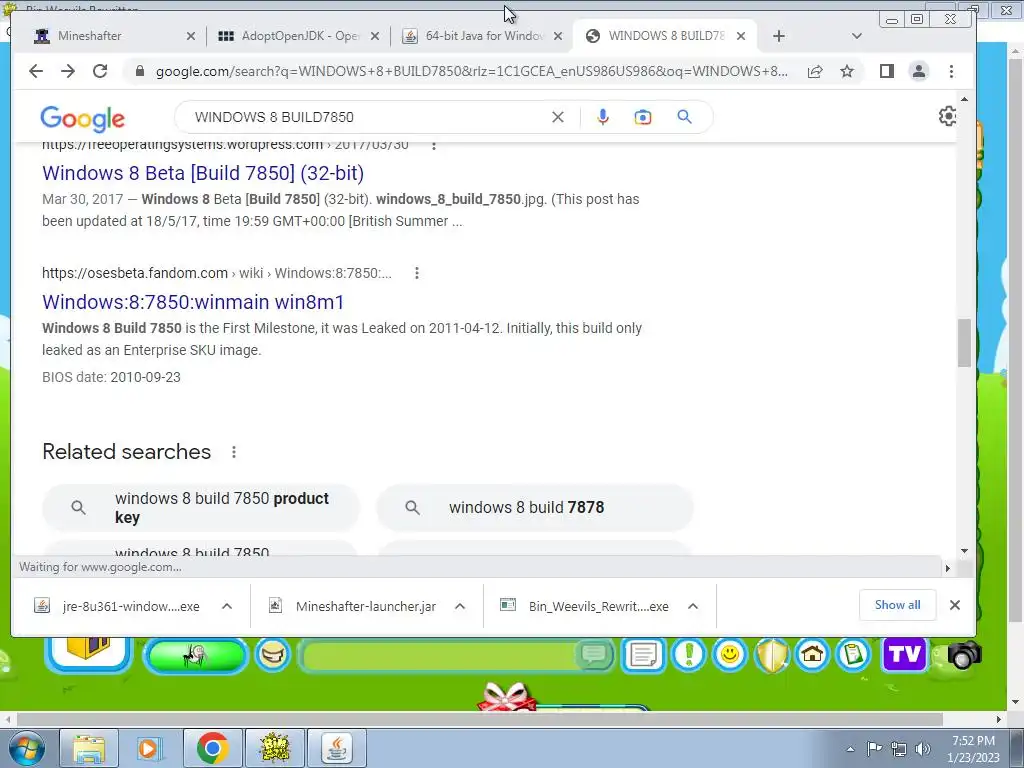The image size is (1024, 768).
Task: Open the Chrome three-dot menu
Action: pos(952,71)
